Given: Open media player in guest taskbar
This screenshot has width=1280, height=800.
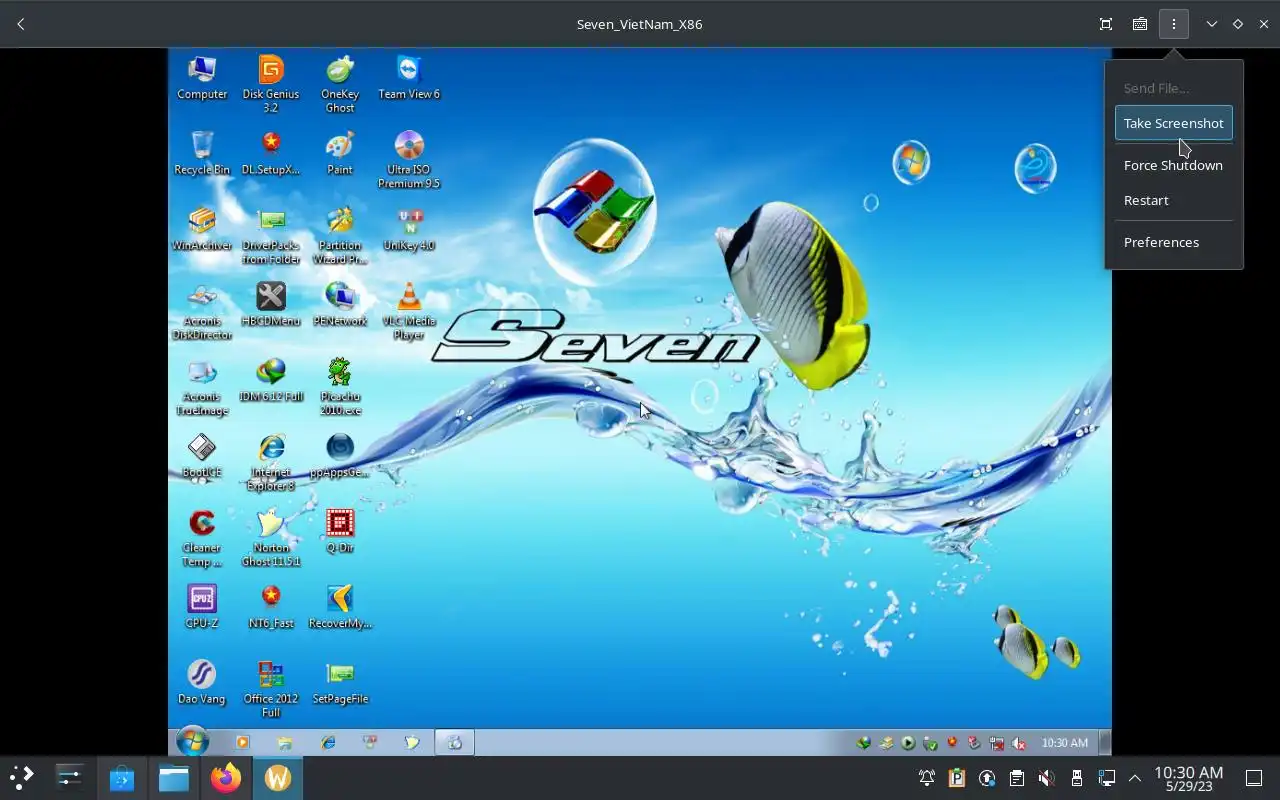Looking at the screenshot, I should click(242, 743).
